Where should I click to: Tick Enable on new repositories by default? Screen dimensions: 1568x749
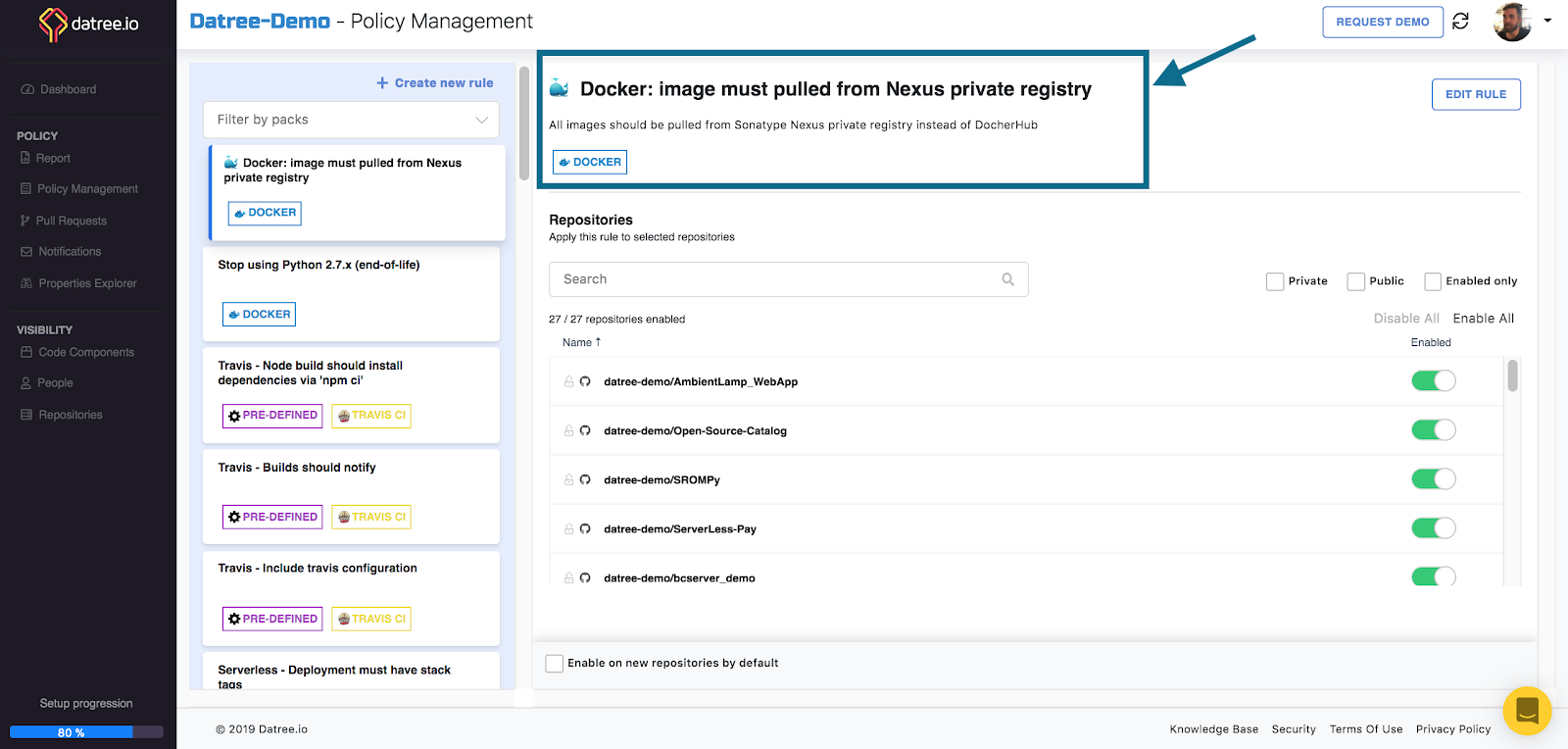coord(555,663)
